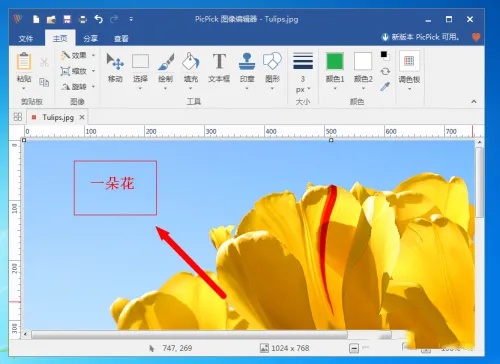Click the vertical scrollbar thumb

click(x=479, y=182)
